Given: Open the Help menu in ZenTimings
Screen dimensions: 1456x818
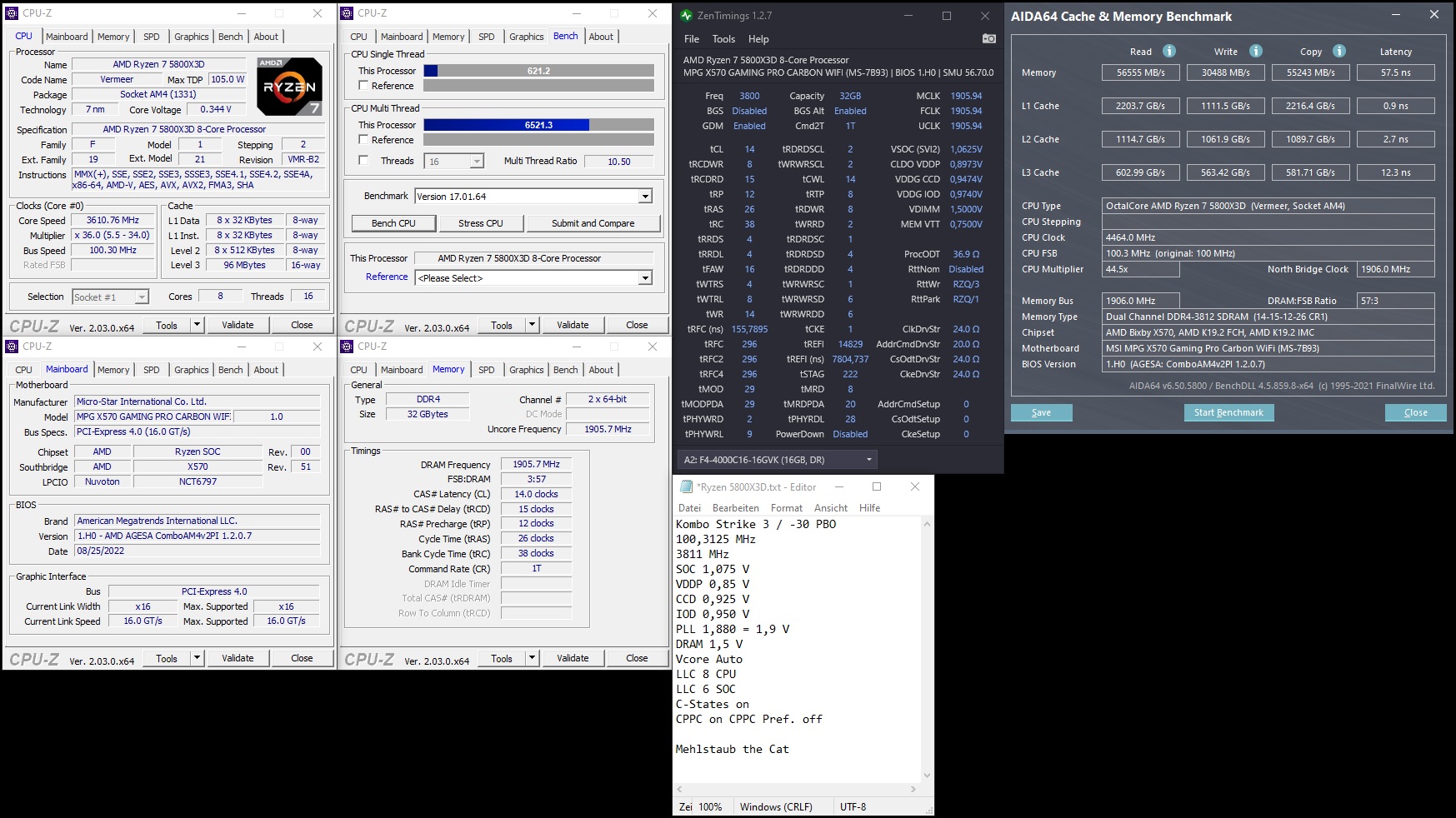Looking at the screenshot, I should point(758,39).
